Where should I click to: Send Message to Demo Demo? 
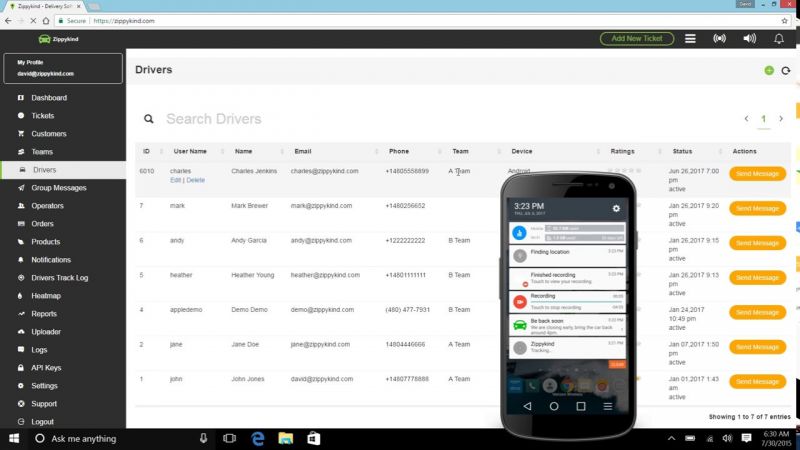pyautogui.click(x=757, y=312)
